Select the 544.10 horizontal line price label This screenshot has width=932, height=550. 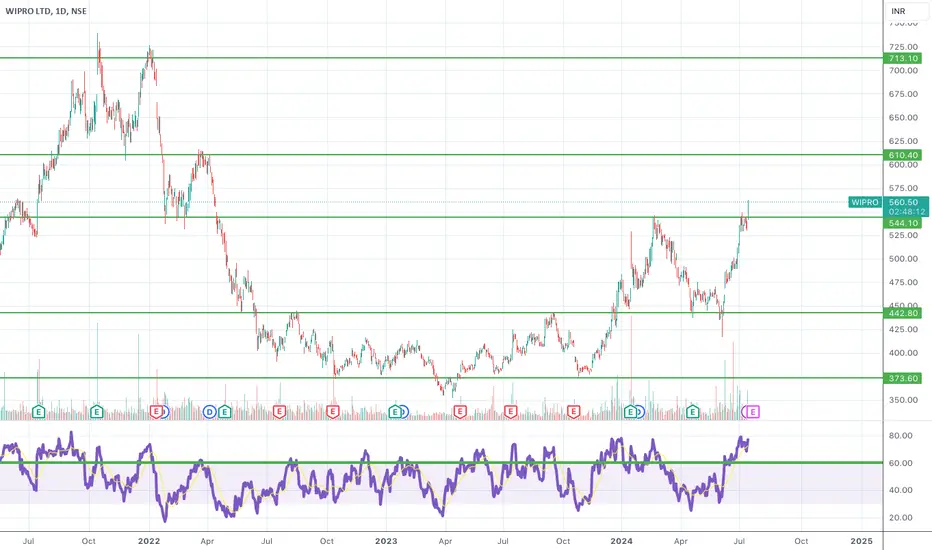coord(903,223)
